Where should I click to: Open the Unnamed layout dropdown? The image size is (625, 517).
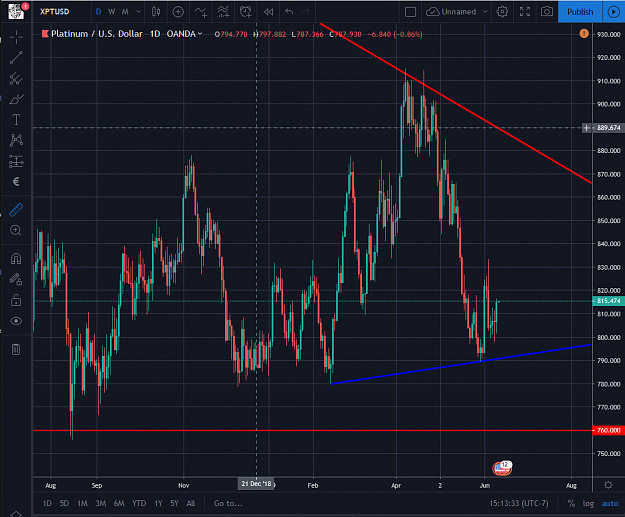coord(457,12)
